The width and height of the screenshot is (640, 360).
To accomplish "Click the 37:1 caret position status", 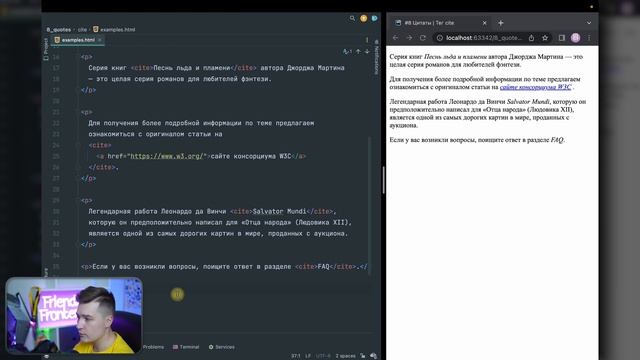I will tap(296, 356).
